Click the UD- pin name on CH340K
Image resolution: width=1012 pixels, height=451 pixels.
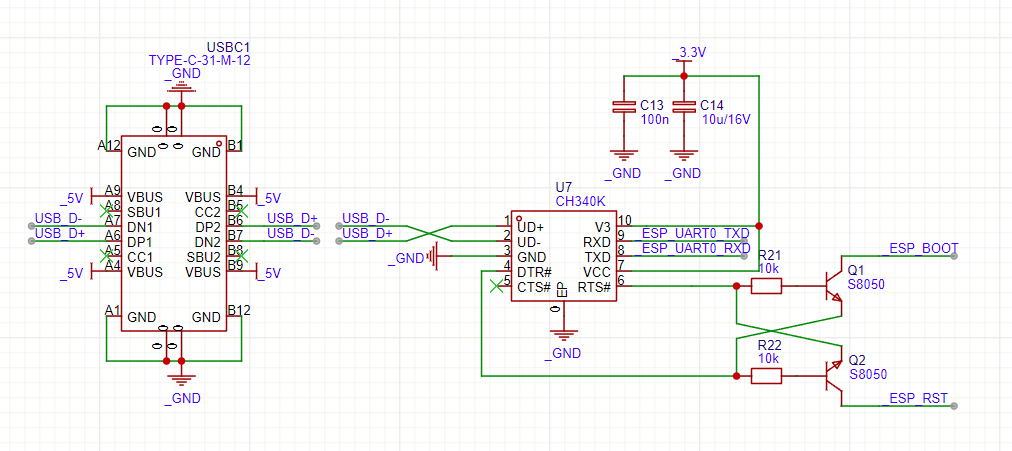528,242
